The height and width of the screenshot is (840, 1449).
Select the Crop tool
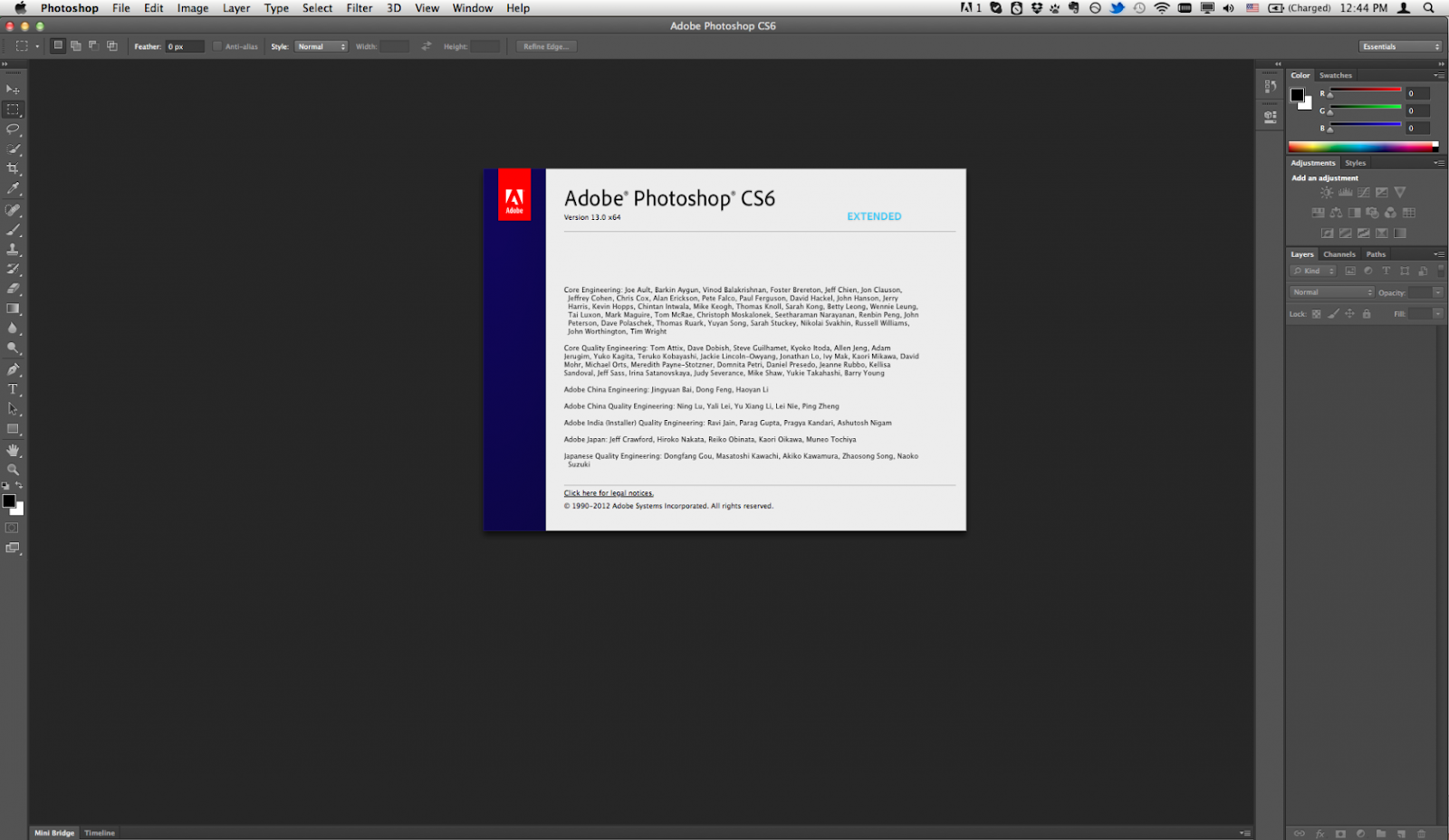point(13,169)
